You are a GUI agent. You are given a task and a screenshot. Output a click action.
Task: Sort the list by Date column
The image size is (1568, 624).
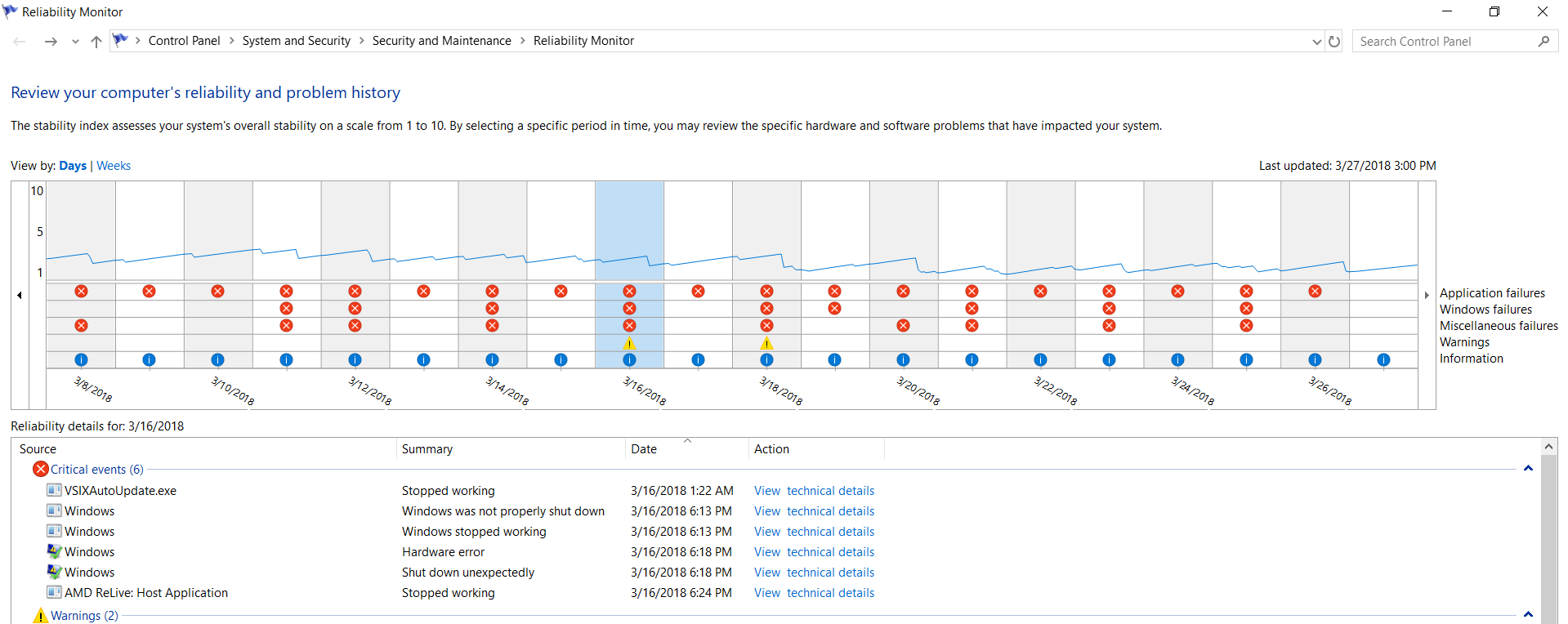686,448
